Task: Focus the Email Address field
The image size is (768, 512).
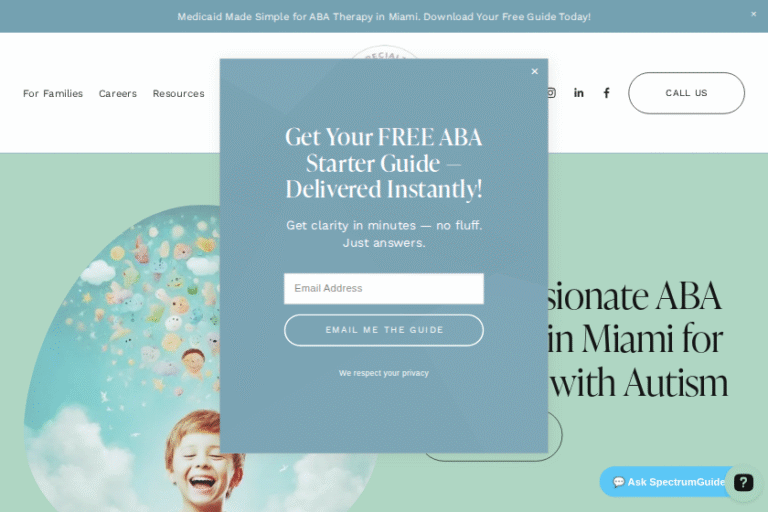Action: (x=384, y=289)
